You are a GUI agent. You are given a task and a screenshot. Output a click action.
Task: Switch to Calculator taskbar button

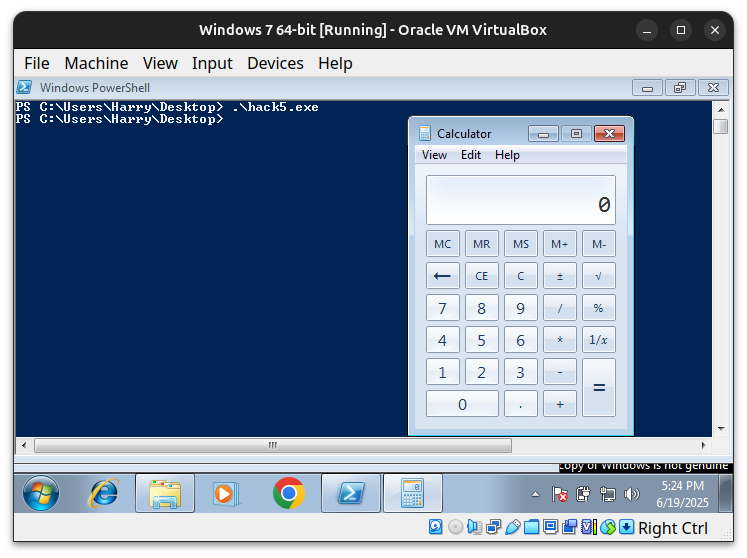click(413, 493)
